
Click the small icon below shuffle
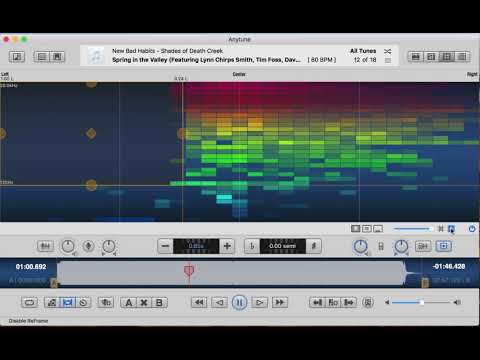387,60
